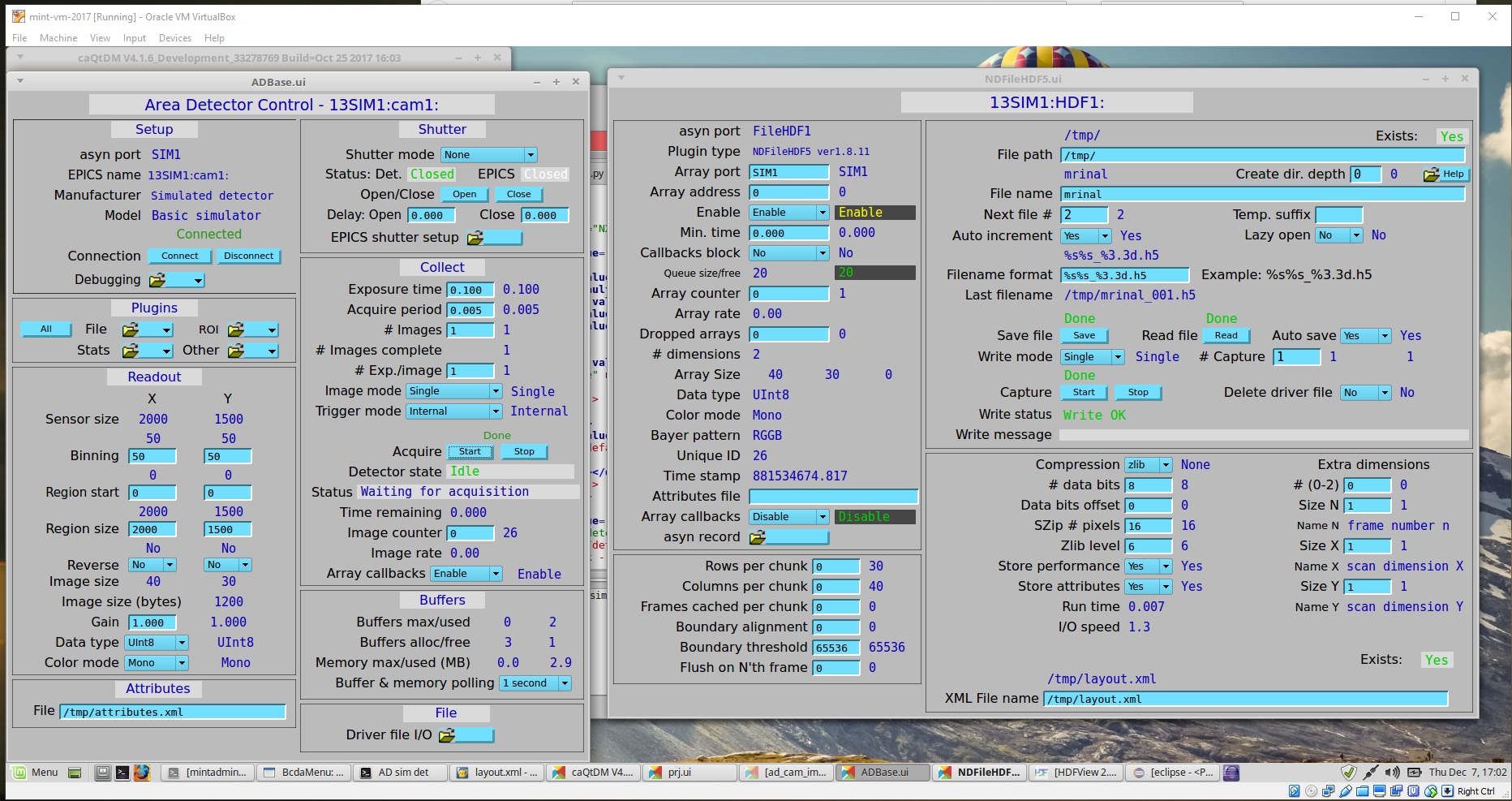Open the terminal launcher in the panel
Viewport: 1512px width, 801px height.
(x=122, y=773)
